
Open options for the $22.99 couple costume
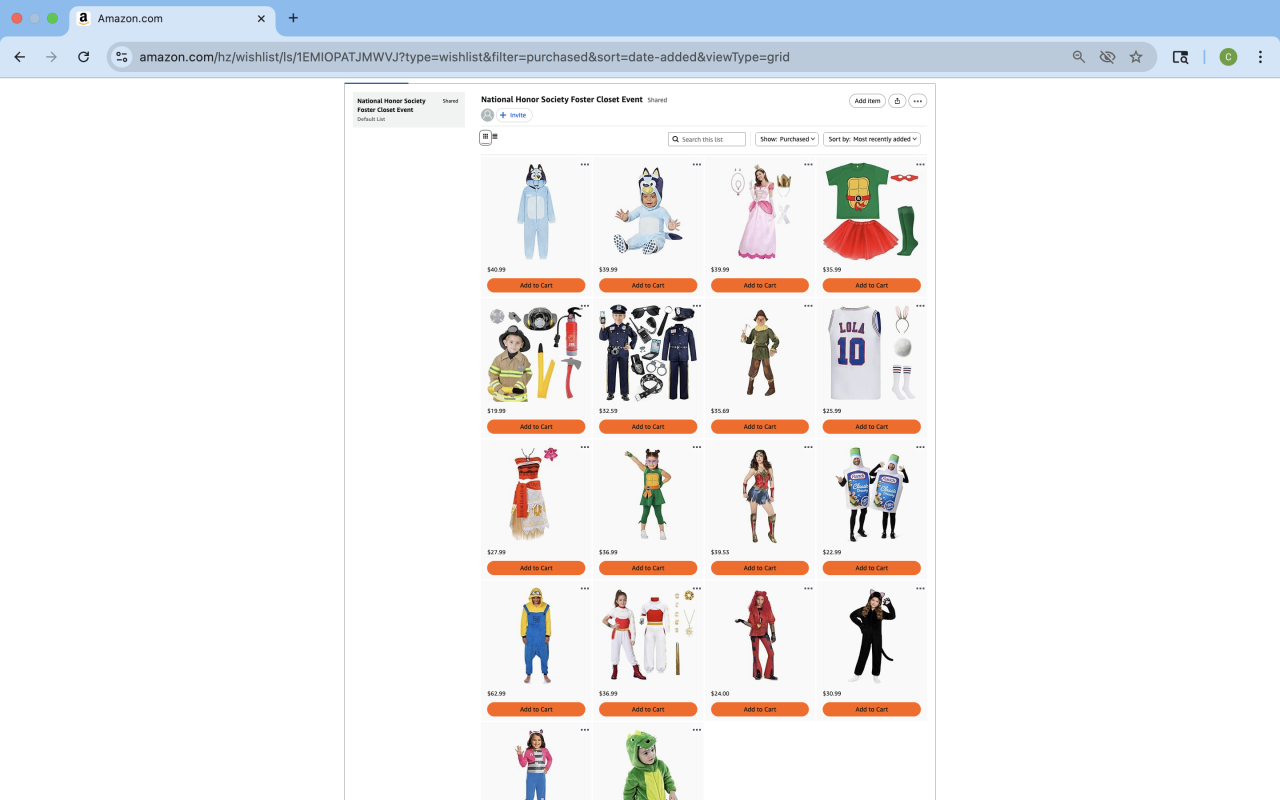[x=921, y=447]
